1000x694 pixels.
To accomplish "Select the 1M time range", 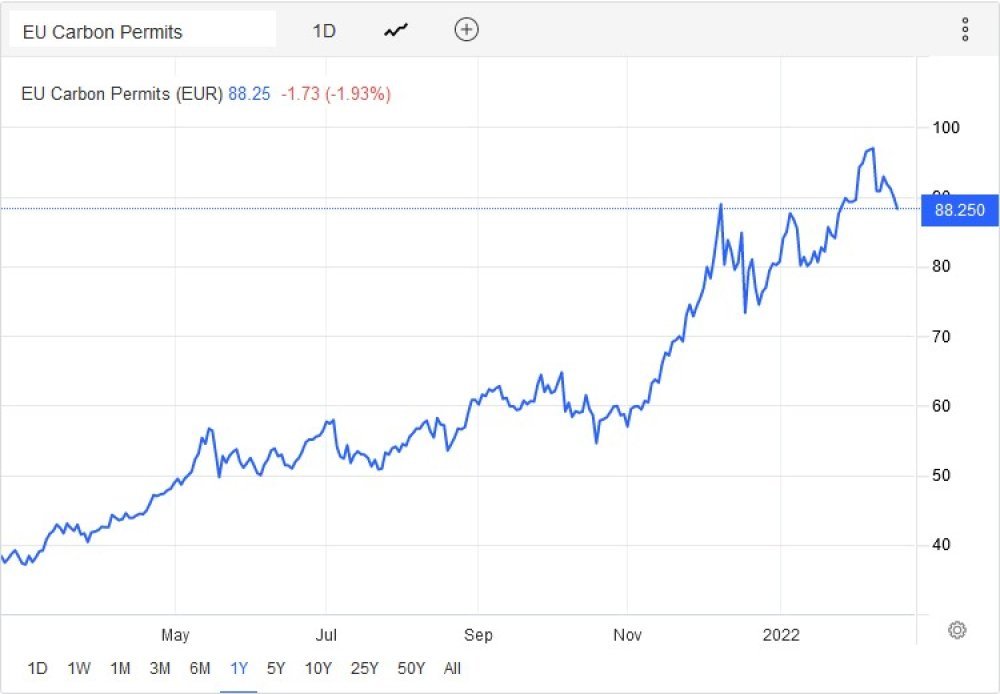I will coord(120,668).
